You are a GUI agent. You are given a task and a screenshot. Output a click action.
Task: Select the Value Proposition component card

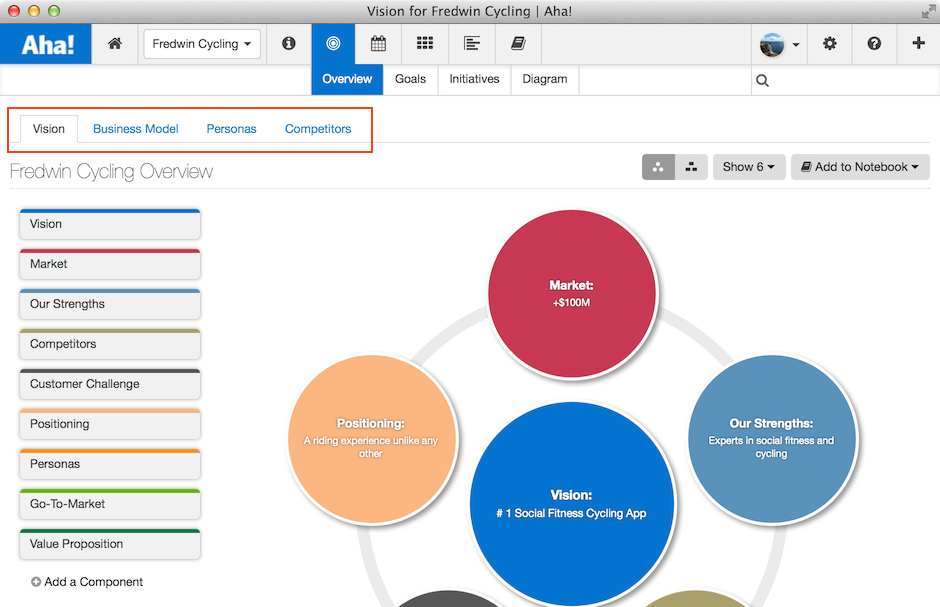point(110,544)
